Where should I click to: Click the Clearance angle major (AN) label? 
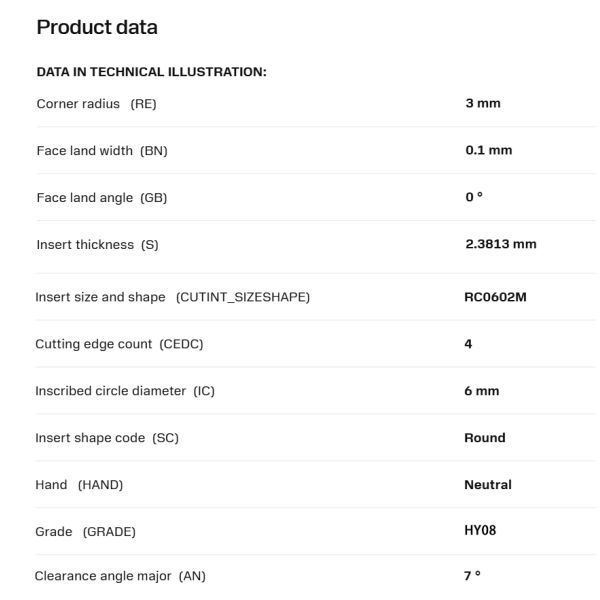coord(120,576)
